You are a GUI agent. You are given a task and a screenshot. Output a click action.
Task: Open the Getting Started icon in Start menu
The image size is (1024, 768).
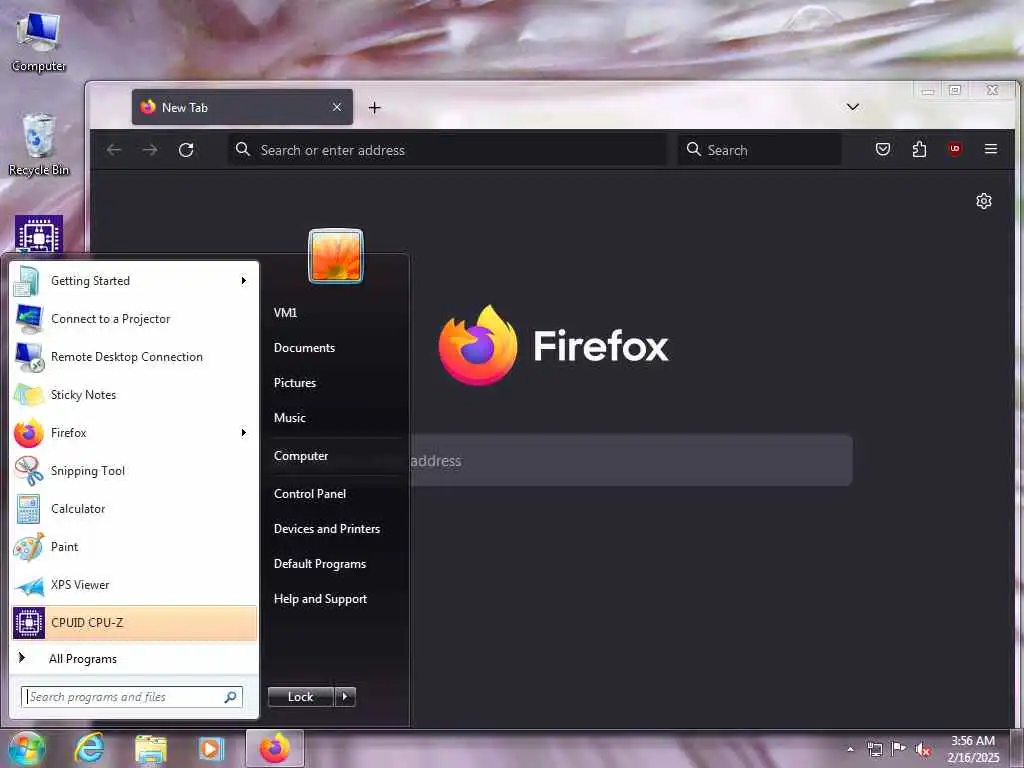coord(27,281)
